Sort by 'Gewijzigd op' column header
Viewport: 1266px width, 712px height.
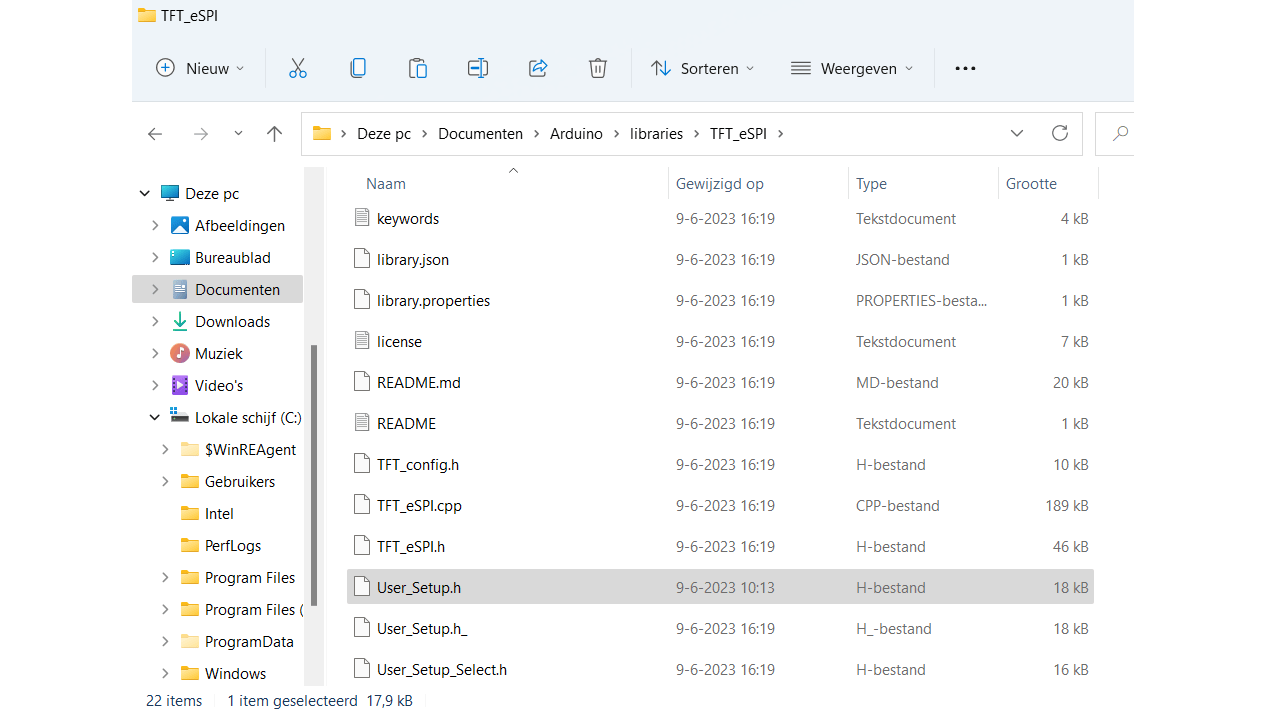(x=720, y=184)
